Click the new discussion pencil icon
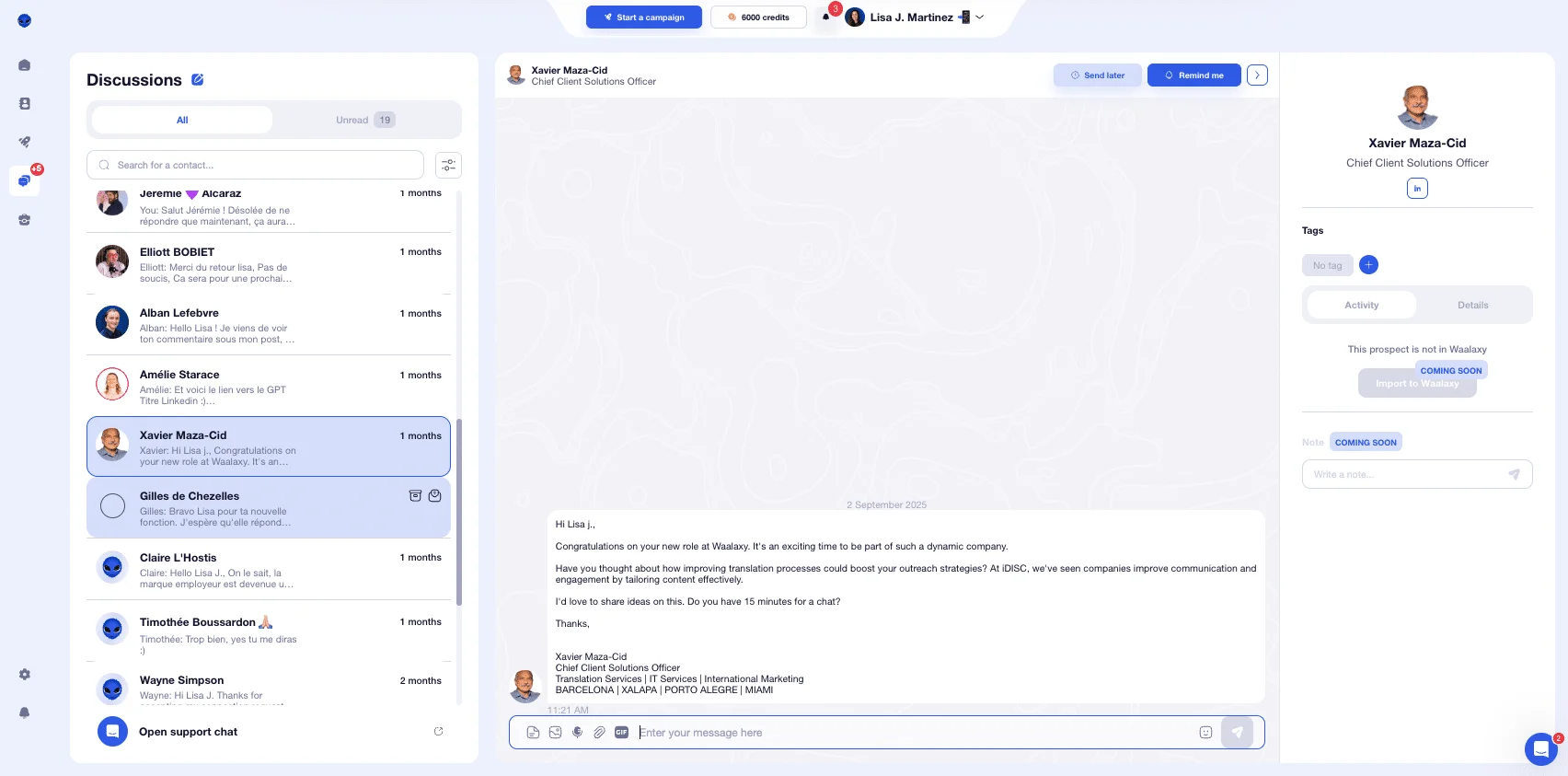The image size is (1568, 776). point(197,80)
